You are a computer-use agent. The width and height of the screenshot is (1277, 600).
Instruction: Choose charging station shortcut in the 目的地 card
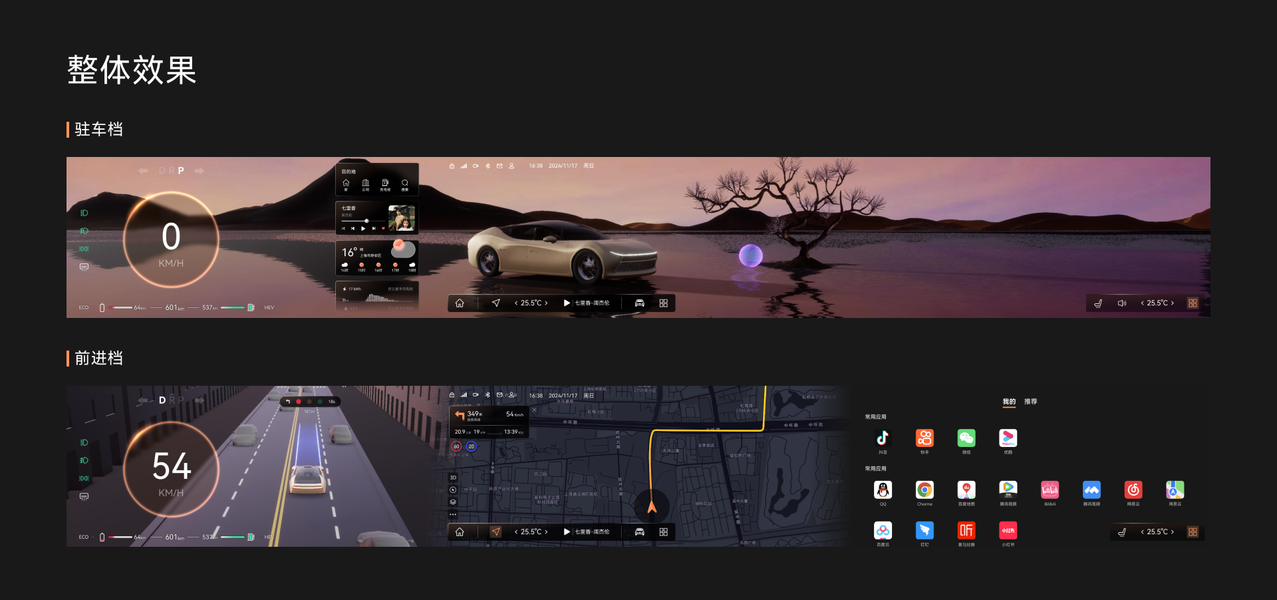point(385,185)
